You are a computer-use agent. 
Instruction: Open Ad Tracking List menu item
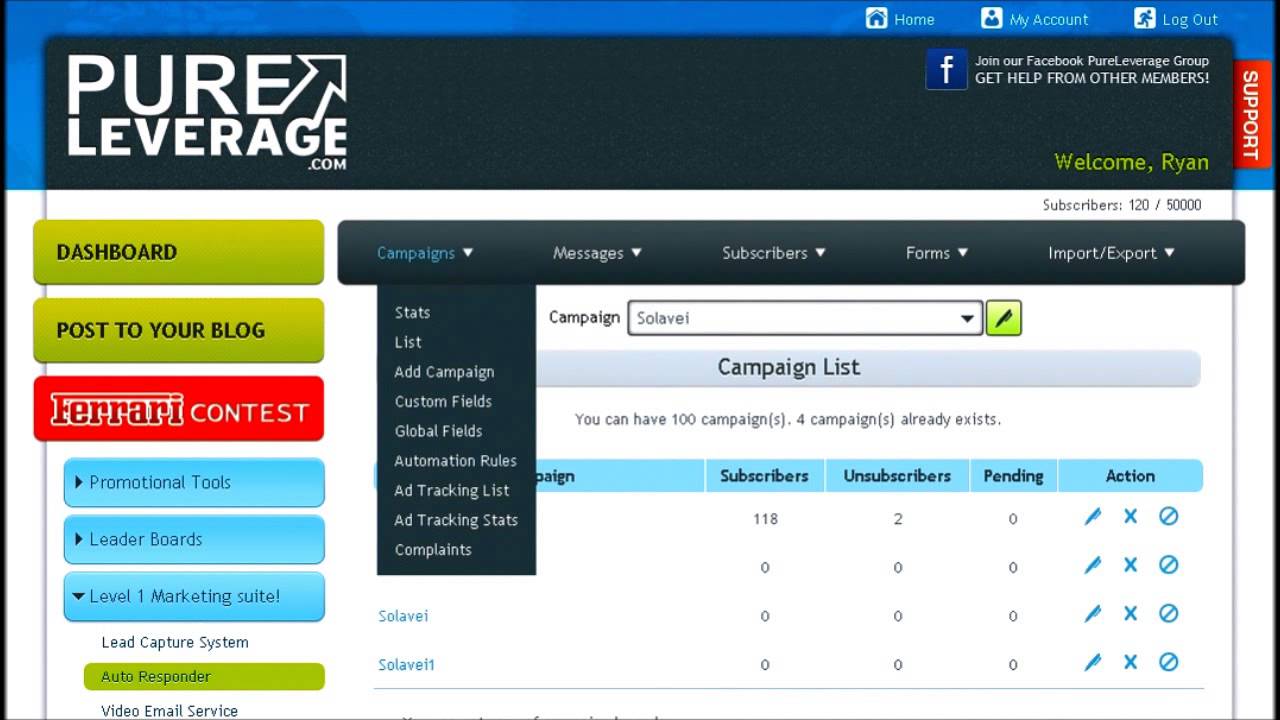[x=452, y=490]
